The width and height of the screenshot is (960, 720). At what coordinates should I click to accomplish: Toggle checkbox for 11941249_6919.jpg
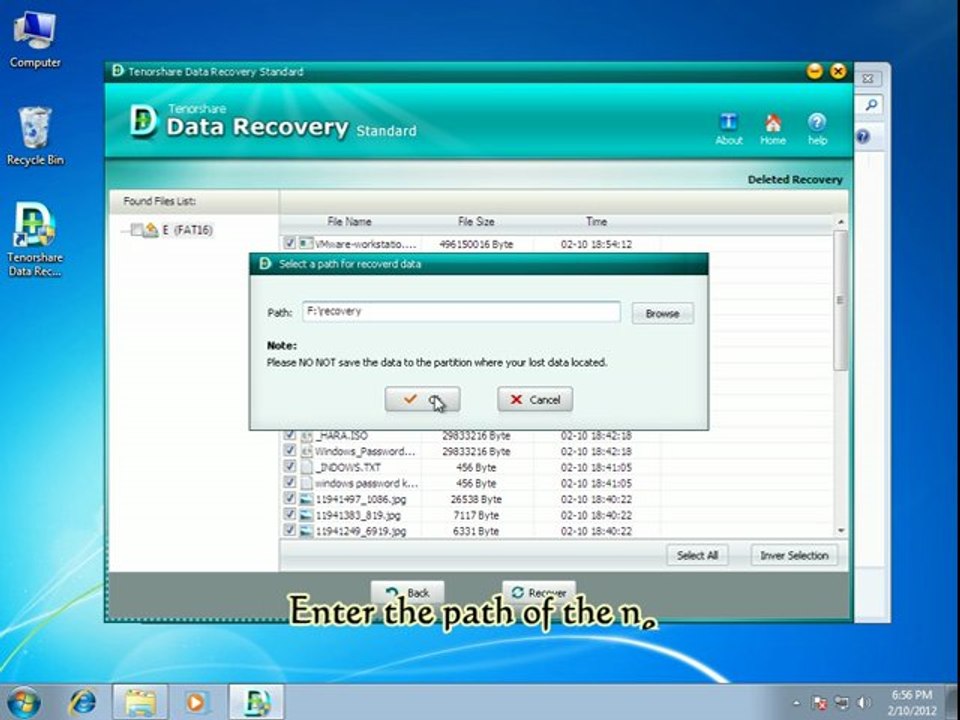pyautogui.click(x=290, y=530)
